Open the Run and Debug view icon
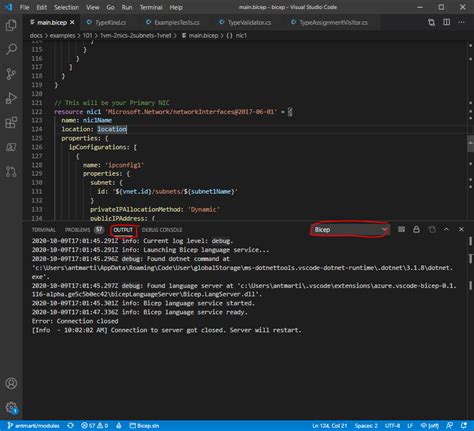Image resolution: width=474 pixels, height=431 pixels. [x=11, y=98]
